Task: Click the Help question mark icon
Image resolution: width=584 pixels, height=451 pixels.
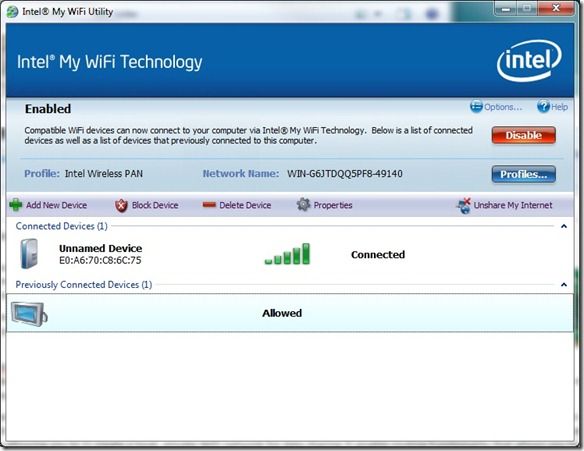Action: [543, 107]
